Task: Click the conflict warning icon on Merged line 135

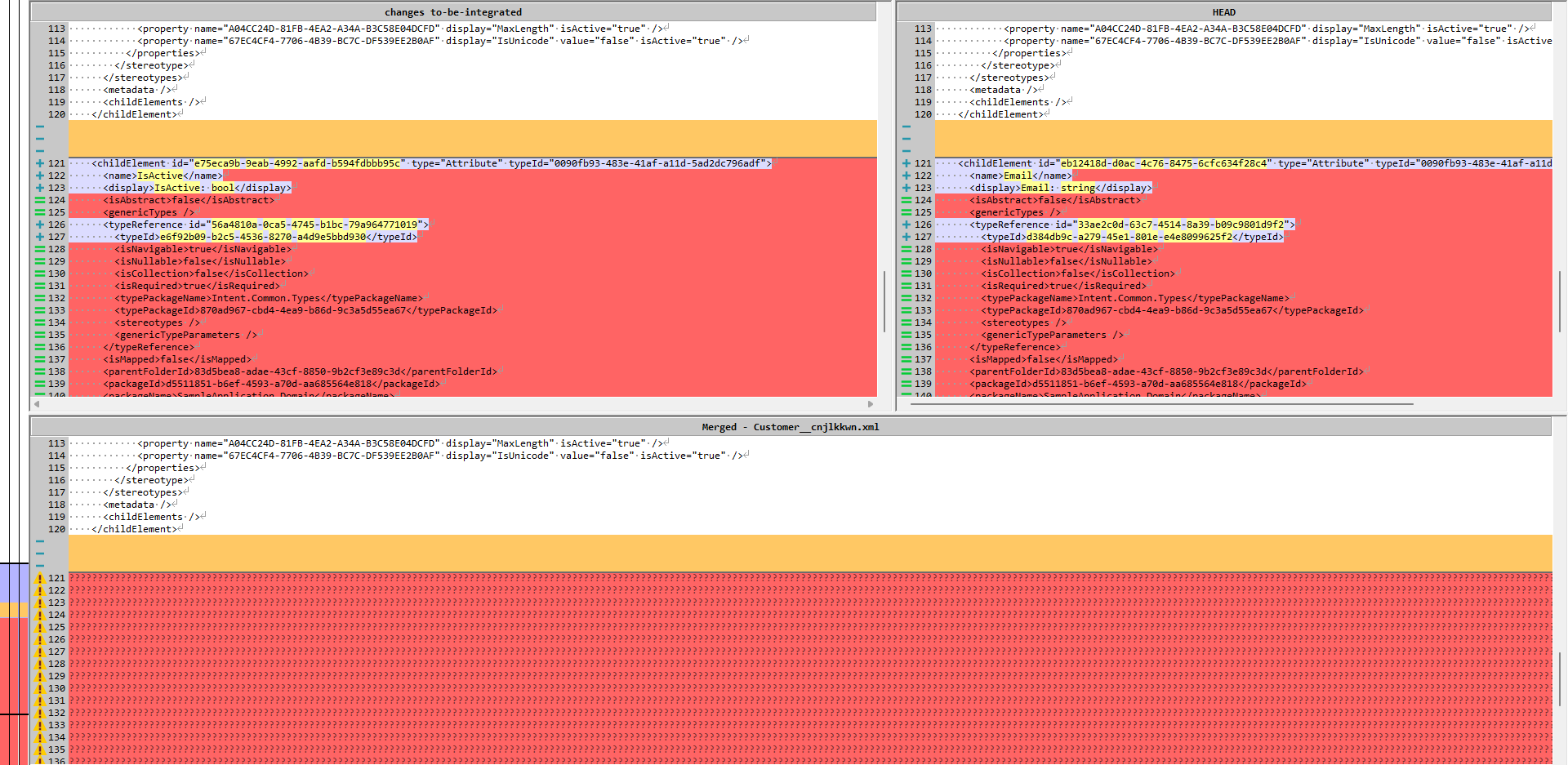Action: point(39,749)
